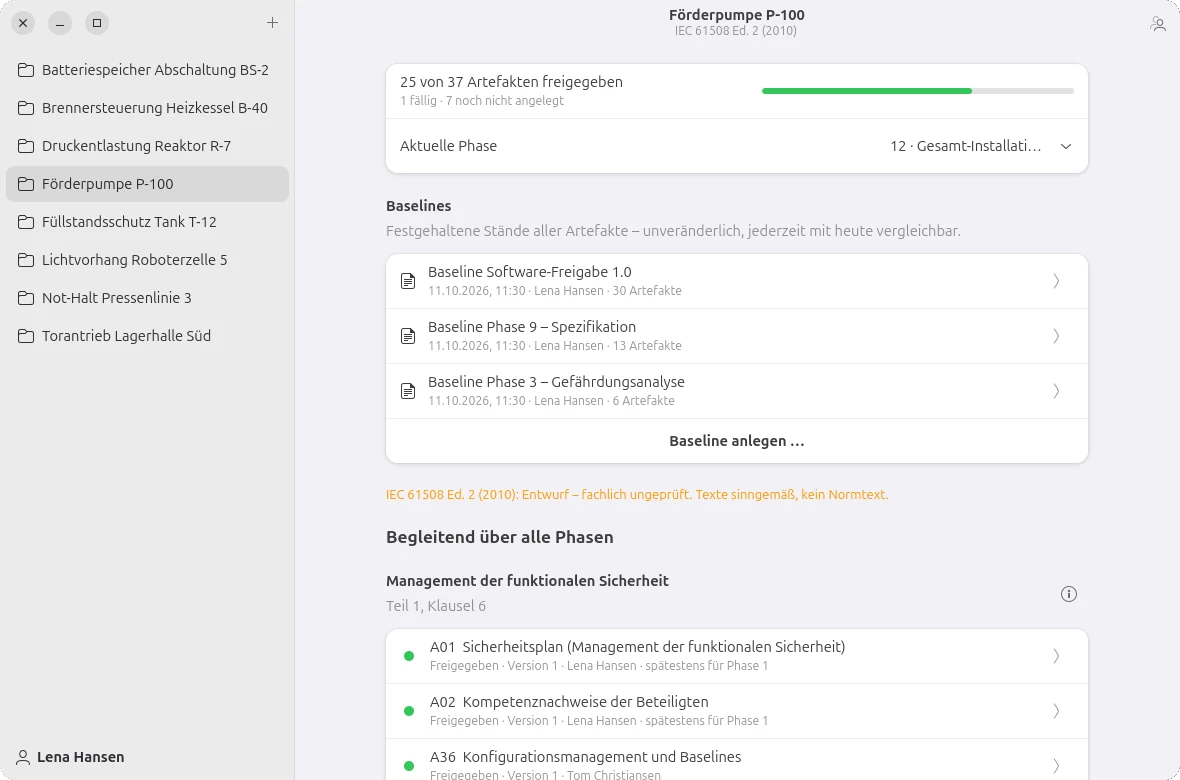Open artifact A36 Konfigurationsmanagement und Baselines
The image size is (1180, 780).
point(737,760)
